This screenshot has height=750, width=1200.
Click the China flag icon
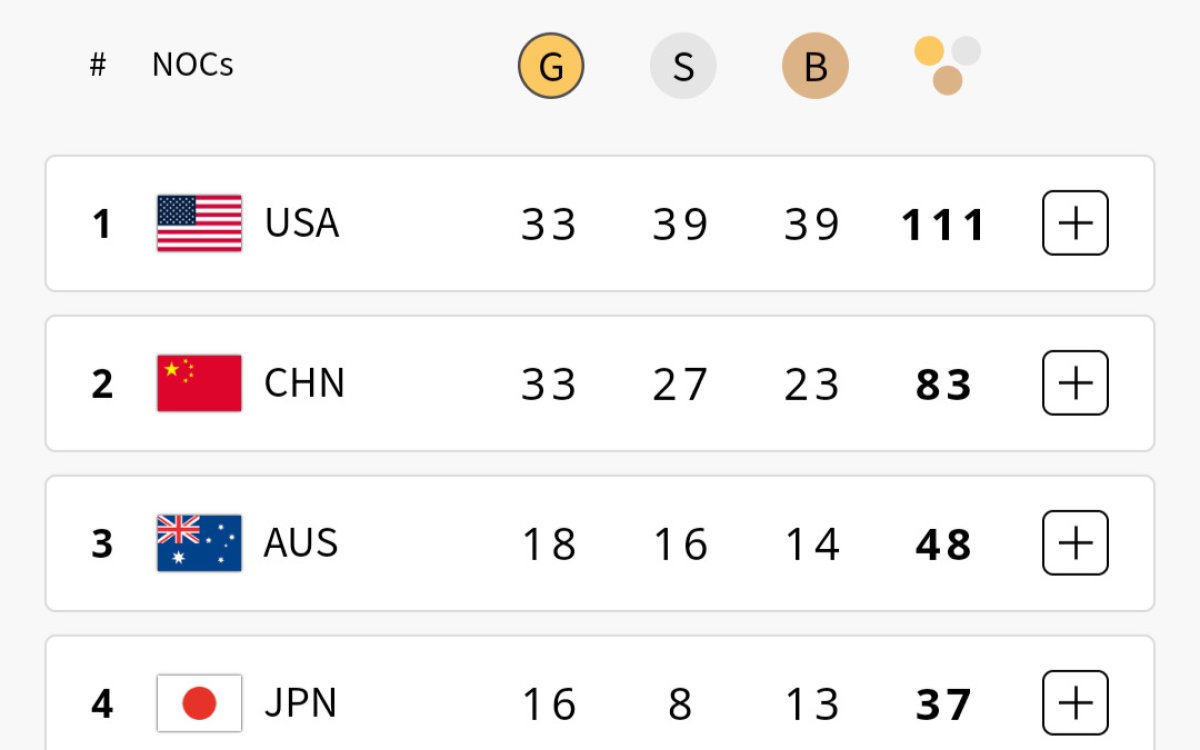click(199, 383)
